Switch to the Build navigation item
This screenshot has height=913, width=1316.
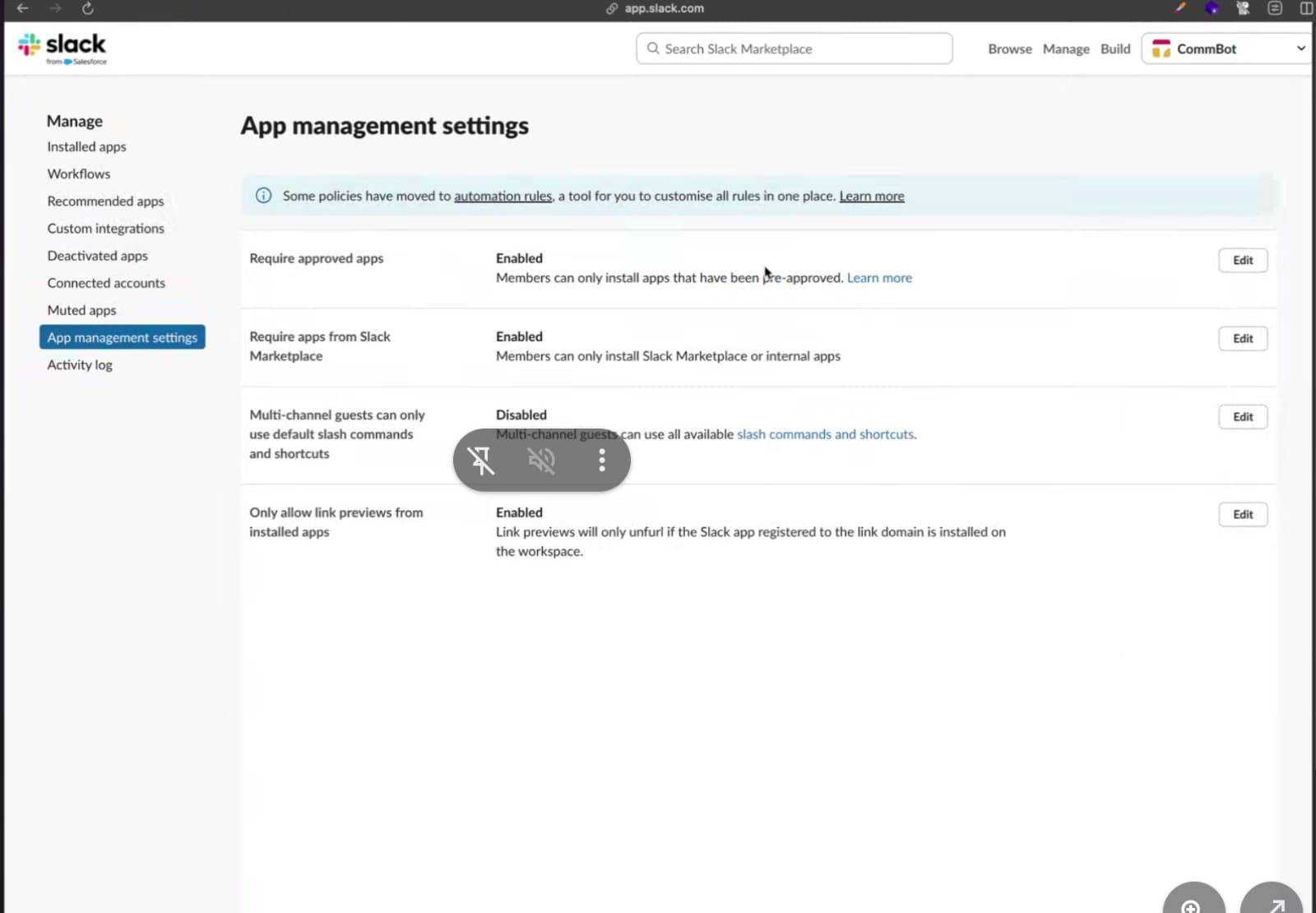tap(1115, 49)
